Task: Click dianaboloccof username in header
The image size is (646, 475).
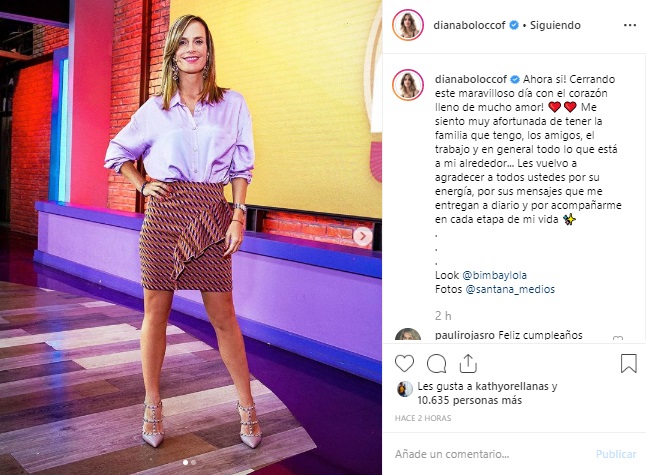Action: [469, 25]
